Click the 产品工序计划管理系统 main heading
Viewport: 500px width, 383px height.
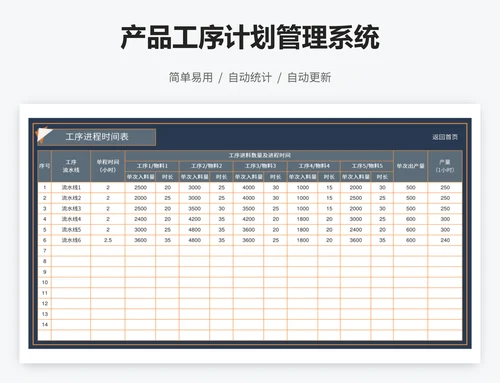pos(250,37)
